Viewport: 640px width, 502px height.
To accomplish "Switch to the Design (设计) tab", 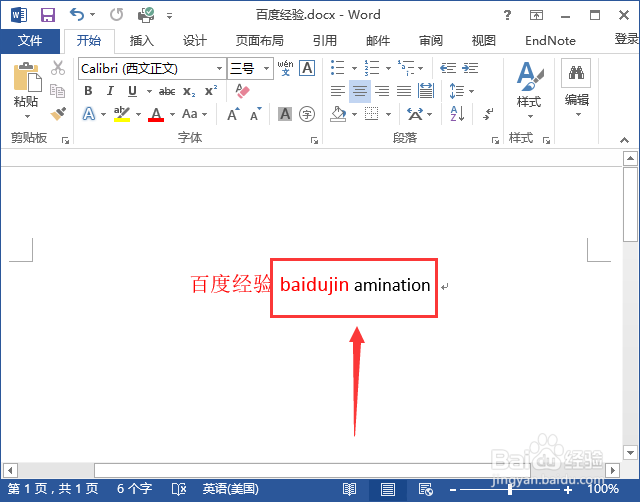I will coord(195,40).
